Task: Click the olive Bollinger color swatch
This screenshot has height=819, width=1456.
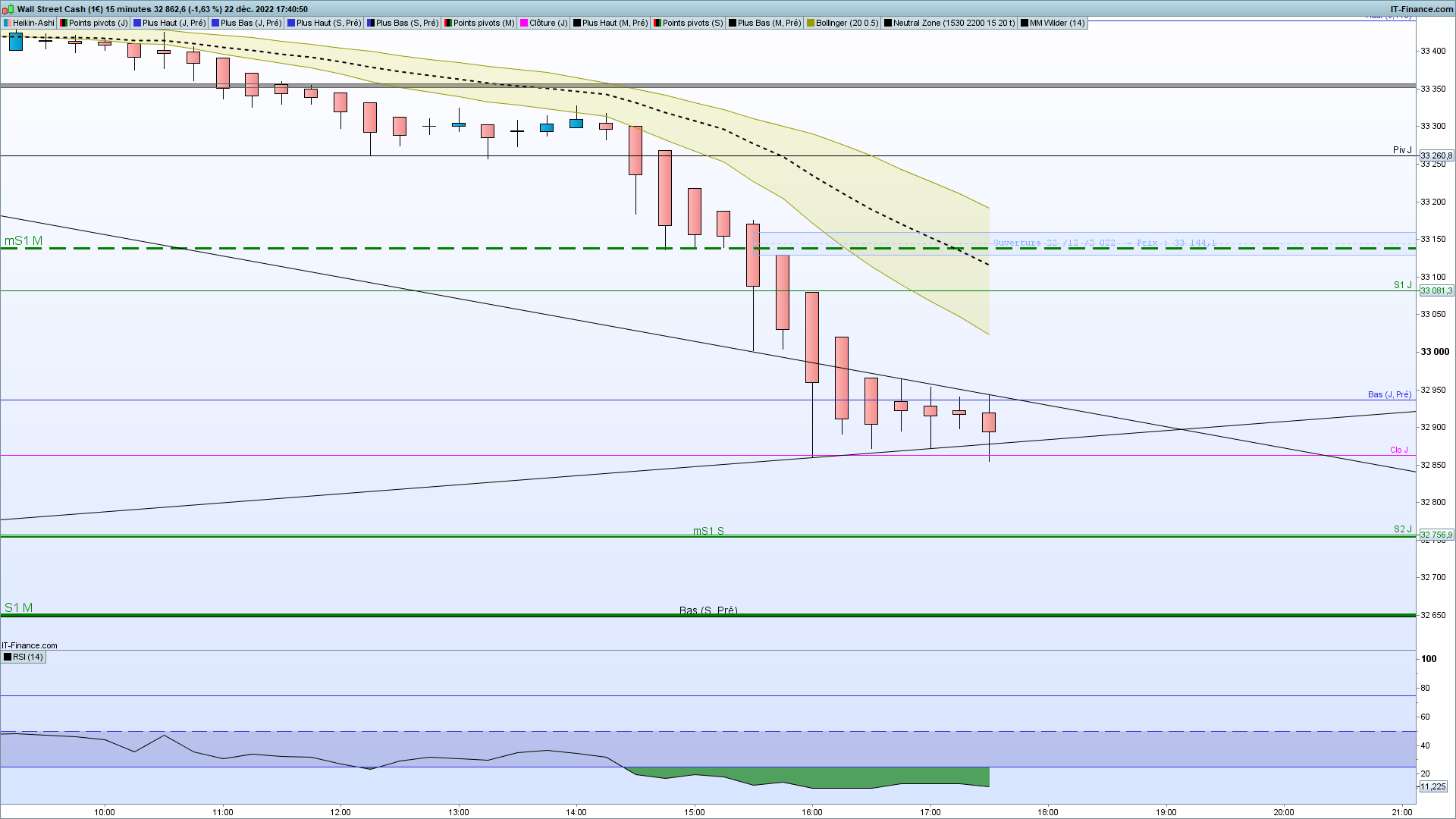Action: (811, 23)
